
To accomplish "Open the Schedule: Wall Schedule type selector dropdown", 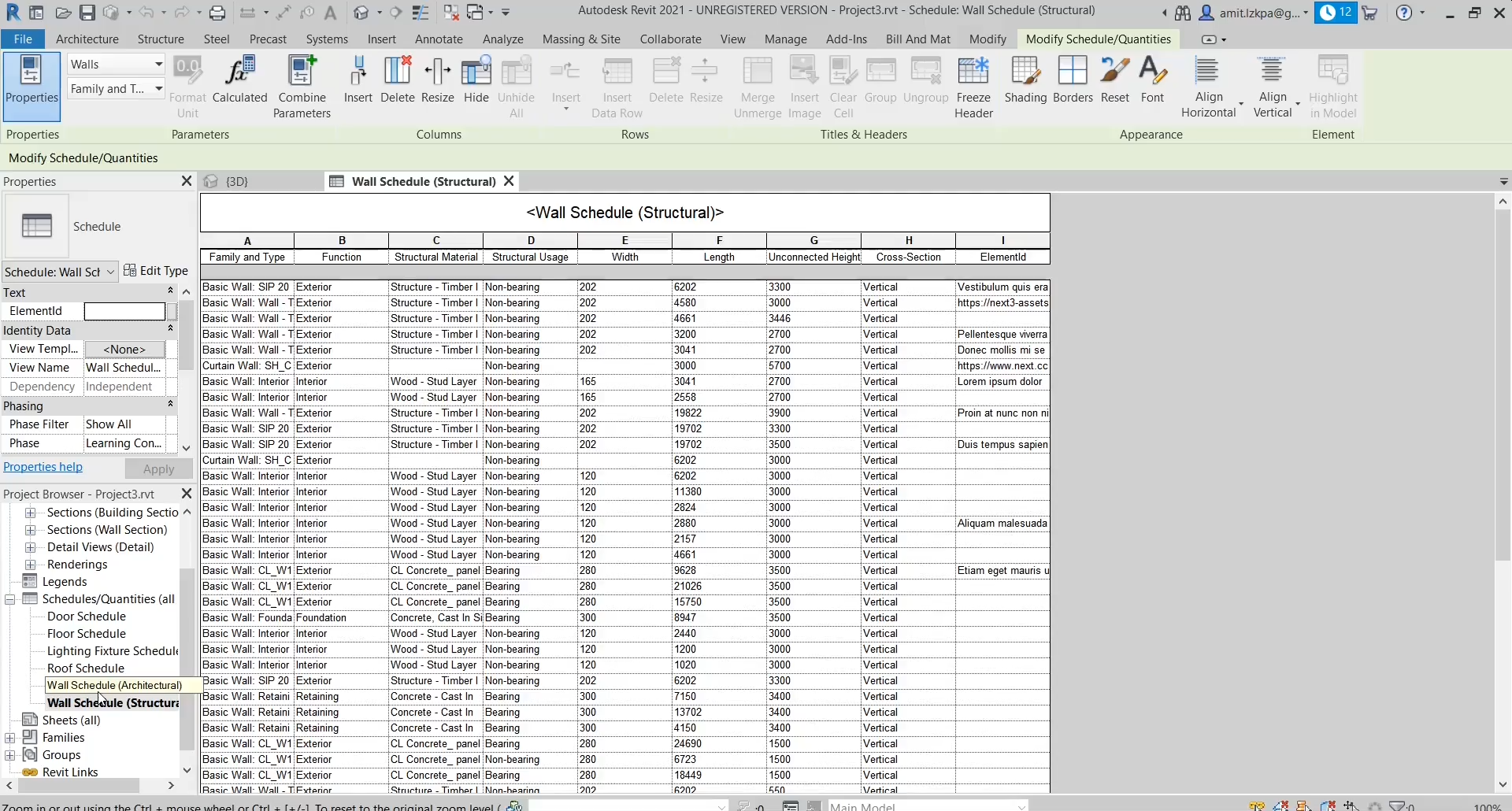I will tap(60, 272).
